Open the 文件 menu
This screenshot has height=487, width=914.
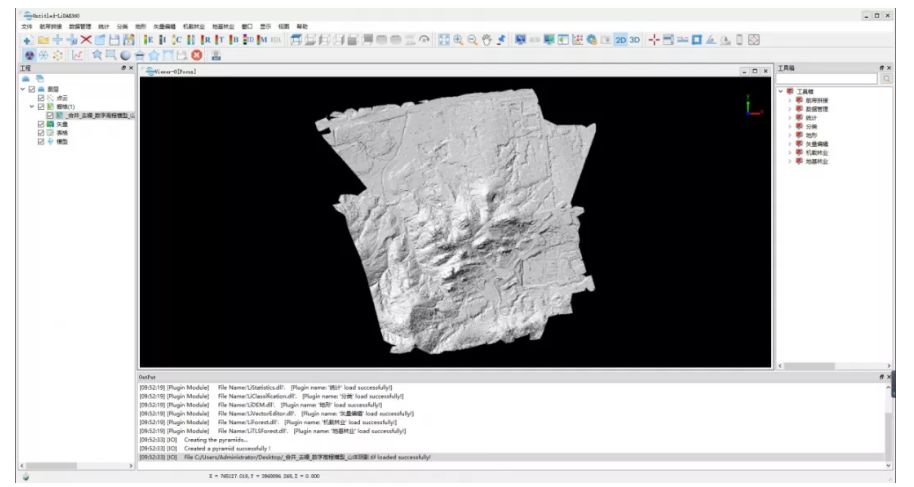point(27,25)
